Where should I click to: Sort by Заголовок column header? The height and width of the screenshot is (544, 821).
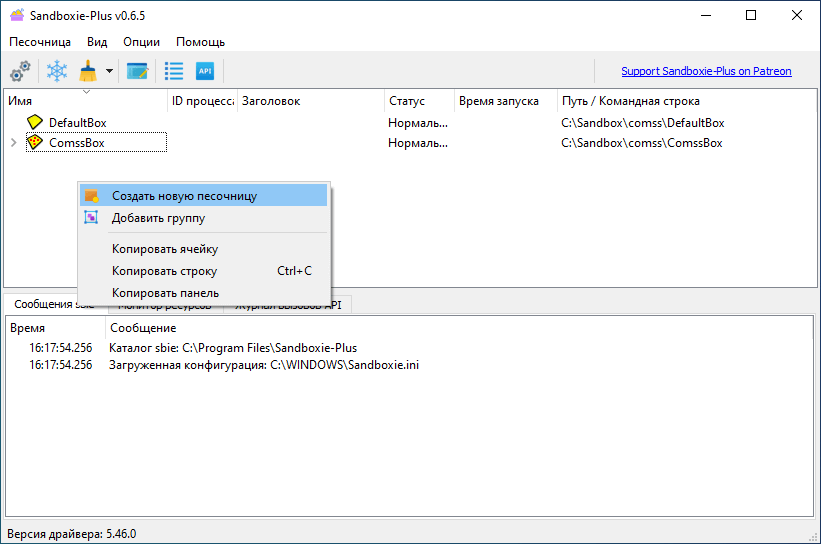311,101
